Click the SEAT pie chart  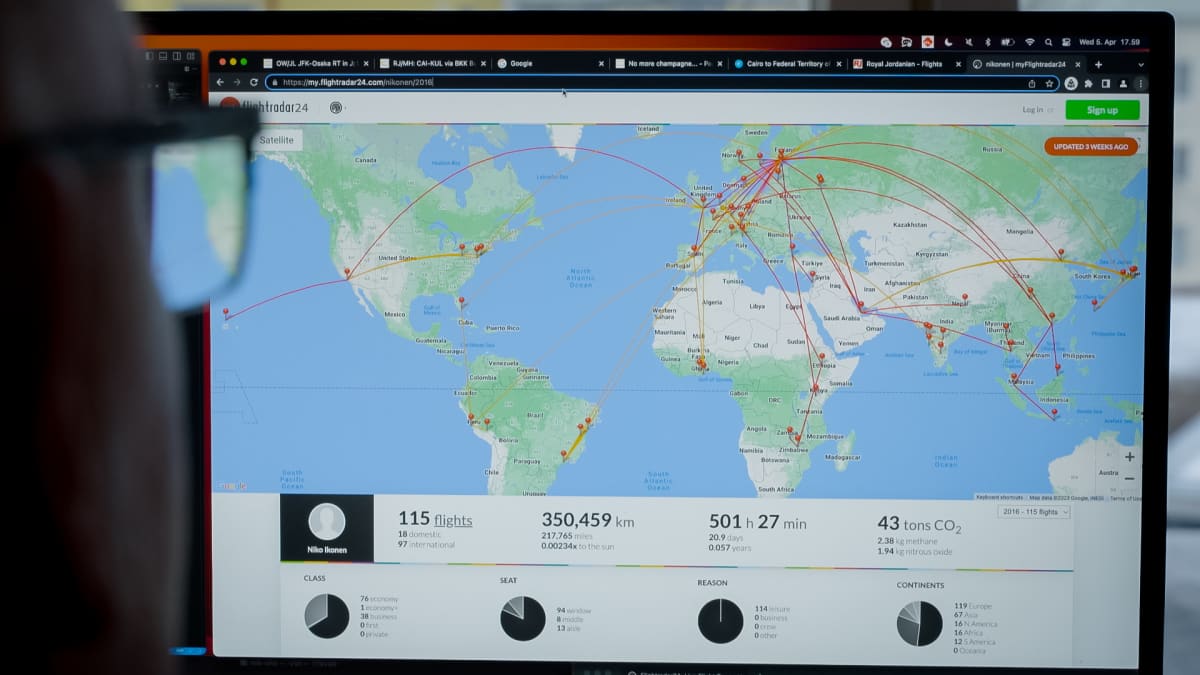(x=523, y=618)
